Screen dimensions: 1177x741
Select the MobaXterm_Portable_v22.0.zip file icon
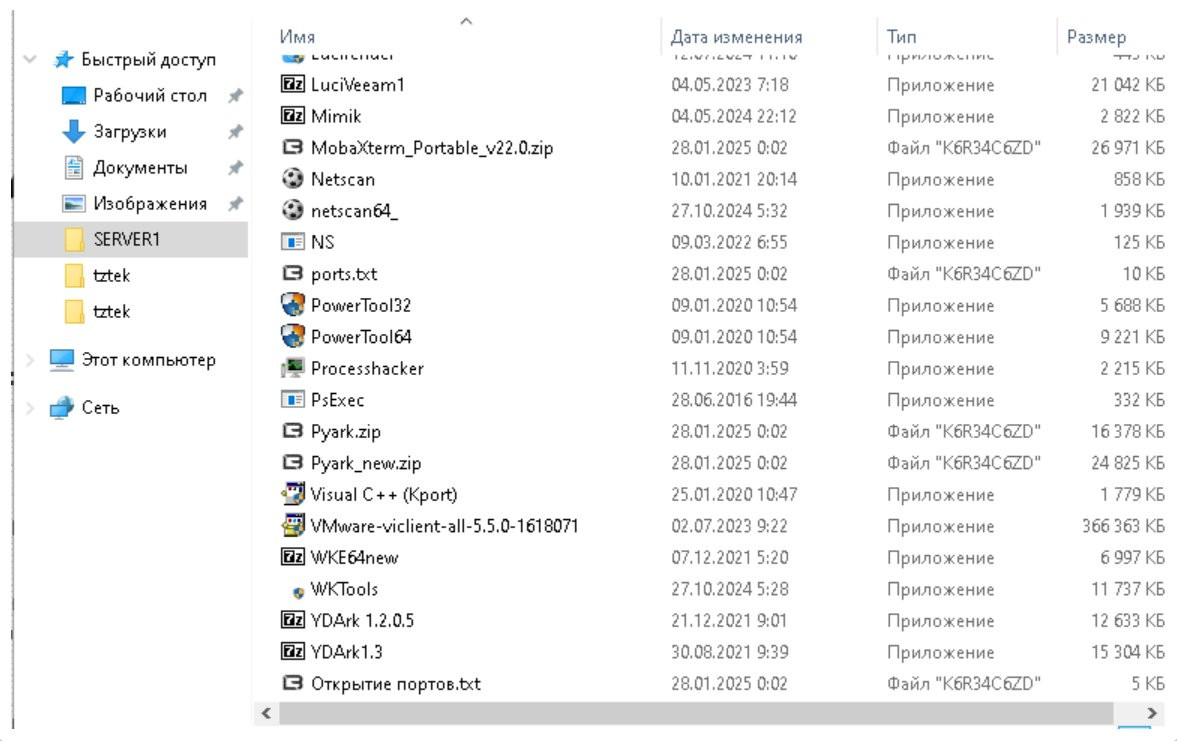pos(292,147)
